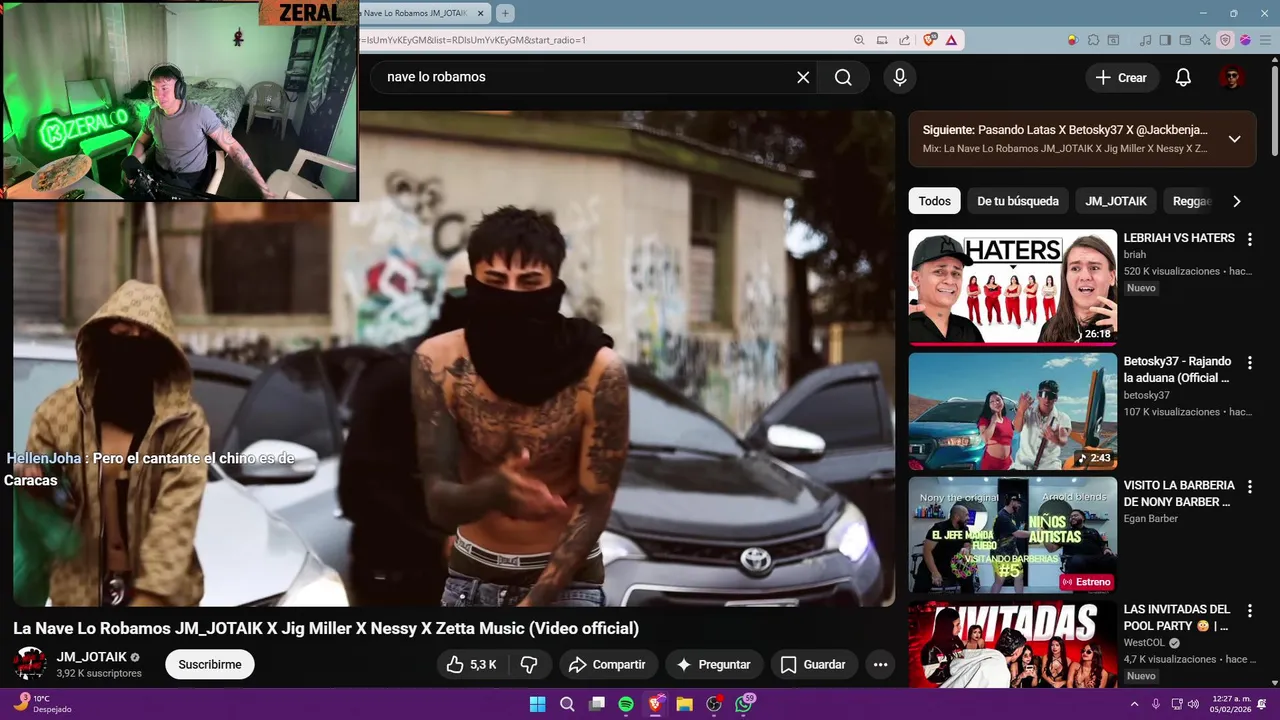
Task: Open more actions for the video
Action: point(880,664)
